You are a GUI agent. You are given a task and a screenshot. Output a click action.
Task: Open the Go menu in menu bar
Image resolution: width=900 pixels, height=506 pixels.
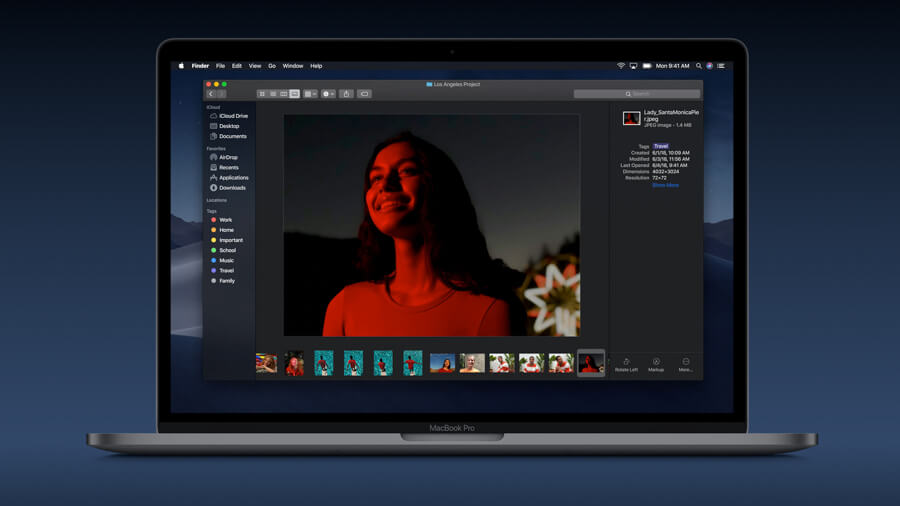pos(272,66)
